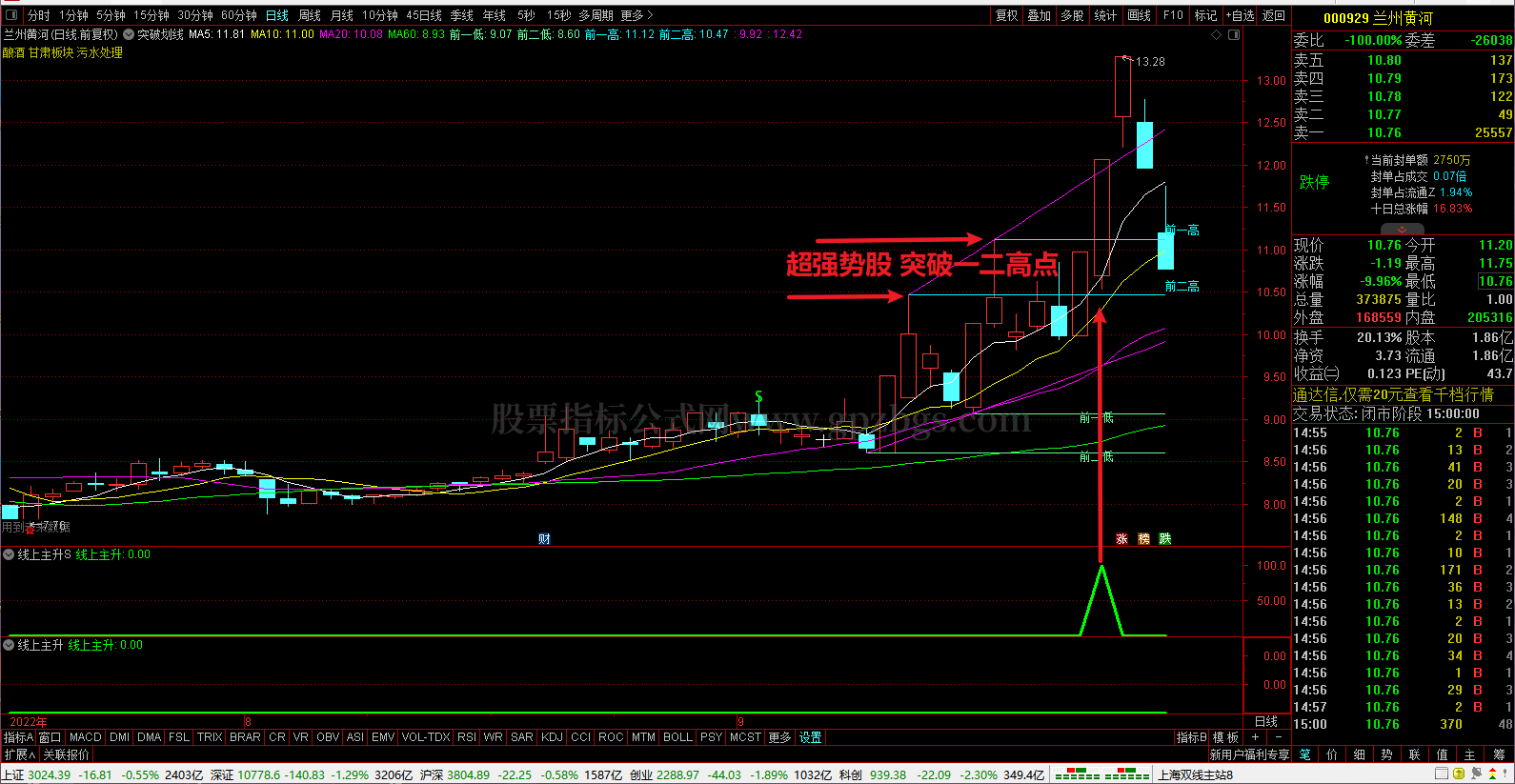Click the diamond icon above the chart
1515x784 pixels.
[x=1216, y=34]
